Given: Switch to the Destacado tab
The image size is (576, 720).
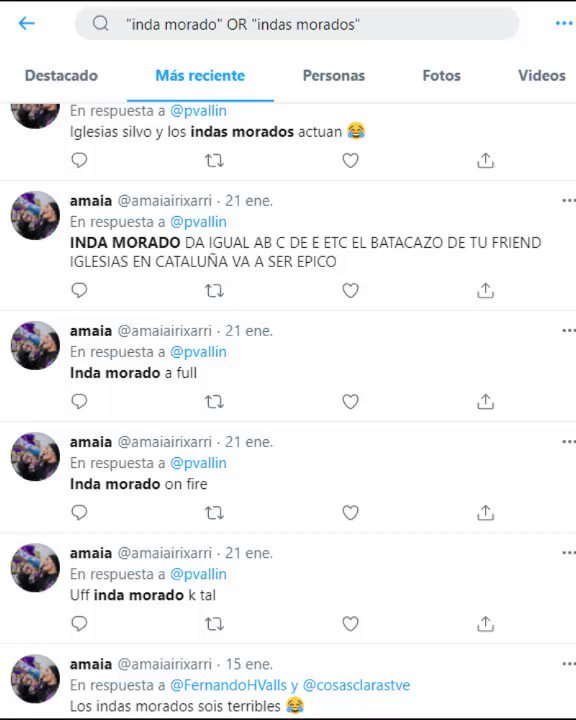Looking at the screenshot, I should click(x=61, y=75).
